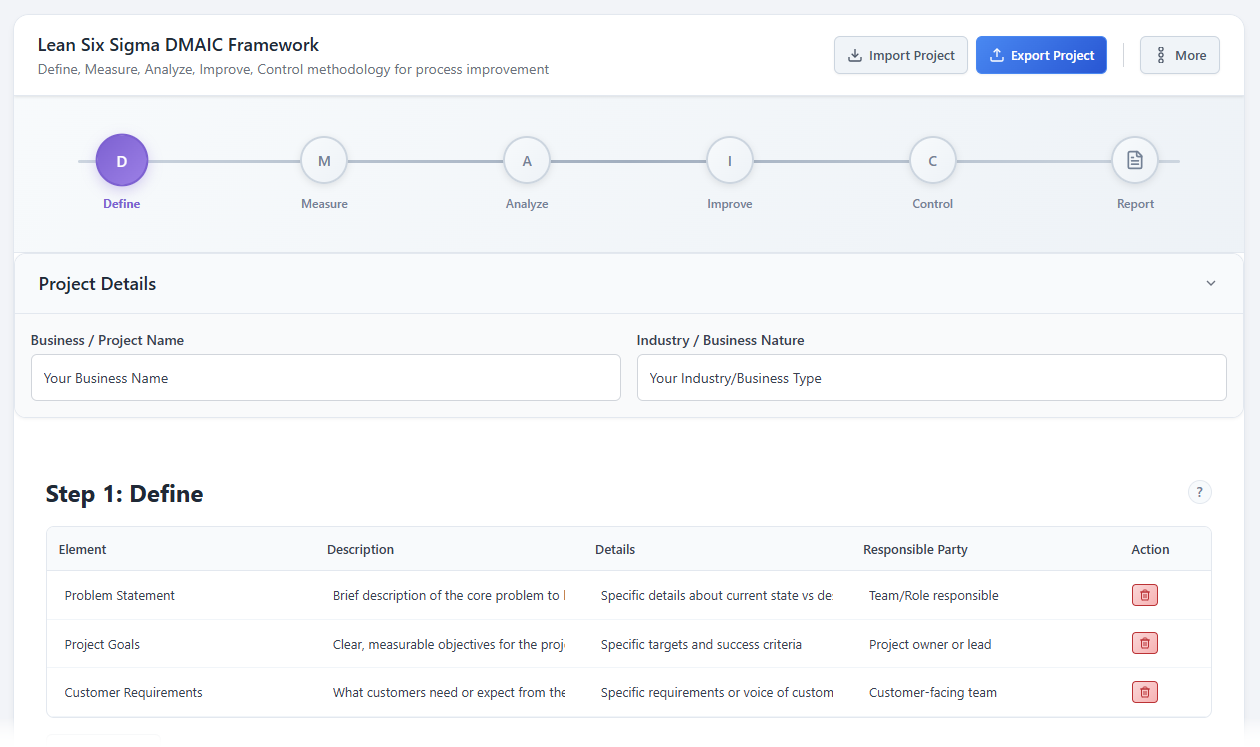Focus the Industry / Business Nature field

tap(931, 378)
